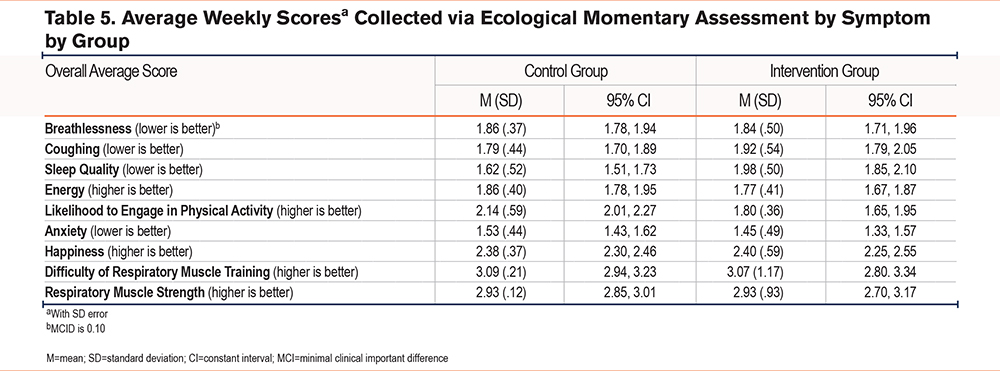The height and width of the screenshot is (371, 1000).
Task: Click the Happiness row label
Action: (x=119, y=251)
